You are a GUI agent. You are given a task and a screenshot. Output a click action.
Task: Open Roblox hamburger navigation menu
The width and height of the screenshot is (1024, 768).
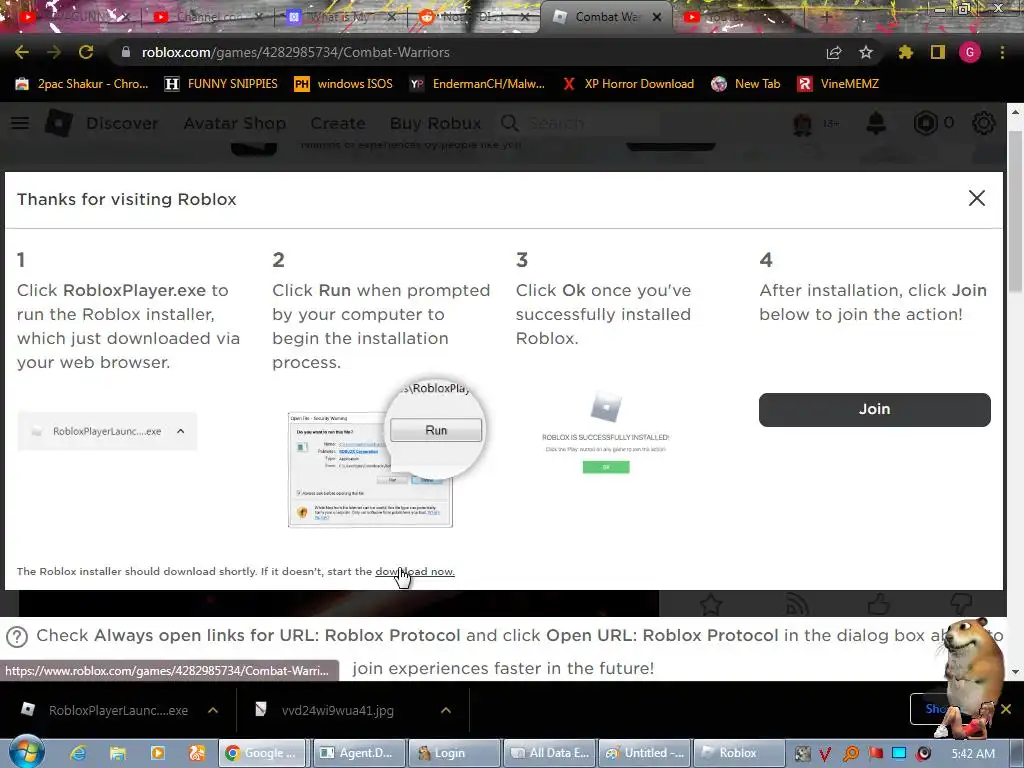point(20,123)
